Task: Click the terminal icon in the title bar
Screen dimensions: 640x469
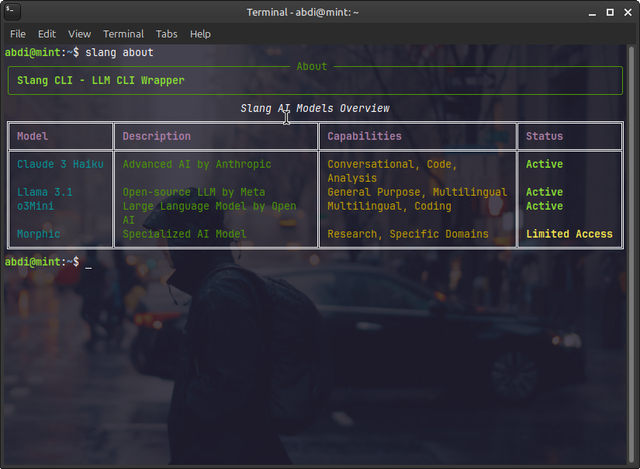Action: 12,11
